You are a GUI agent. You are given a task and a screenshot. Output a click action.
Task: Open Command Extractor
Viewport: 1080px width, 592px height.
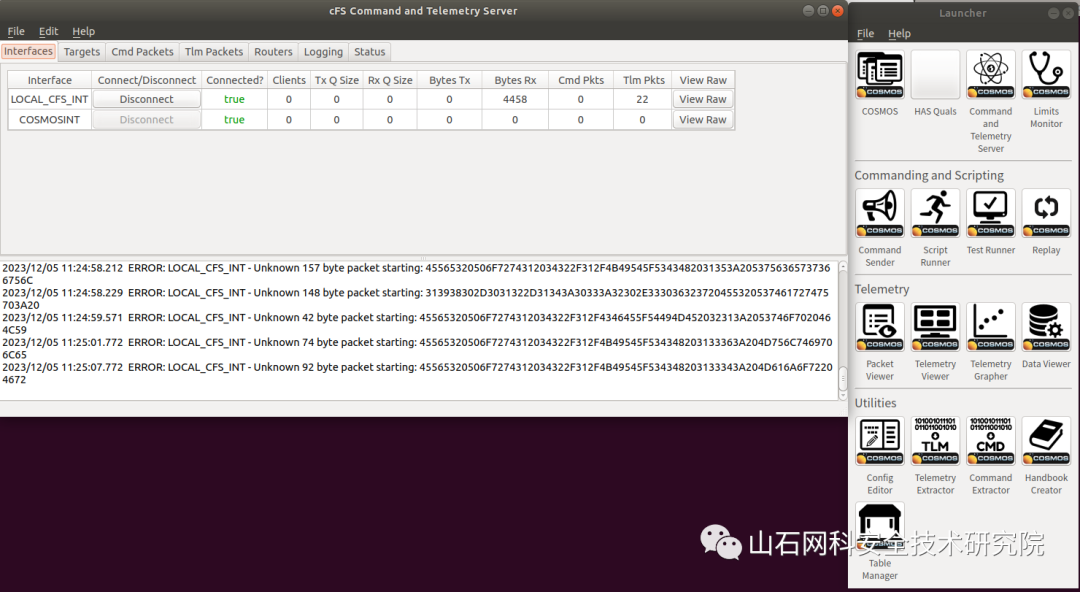pyautogui.click(x=990, y=440)
